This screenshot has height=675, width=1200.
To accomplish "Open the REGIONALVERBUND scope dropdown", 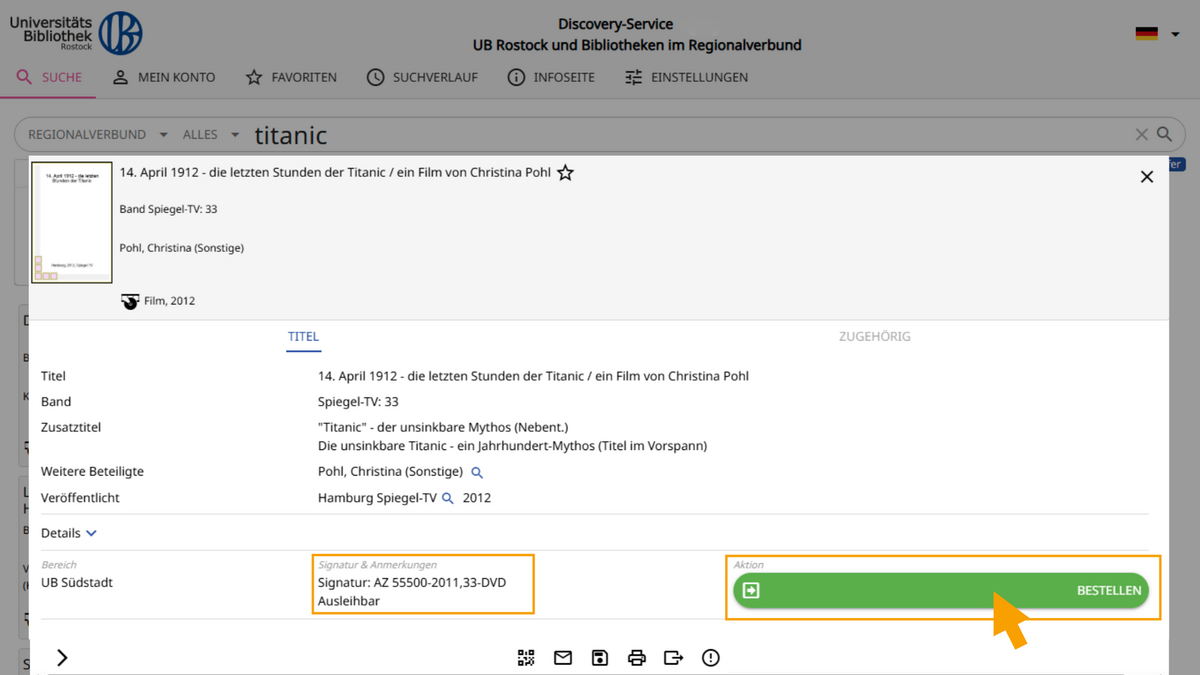I will [x=96, y=134].
